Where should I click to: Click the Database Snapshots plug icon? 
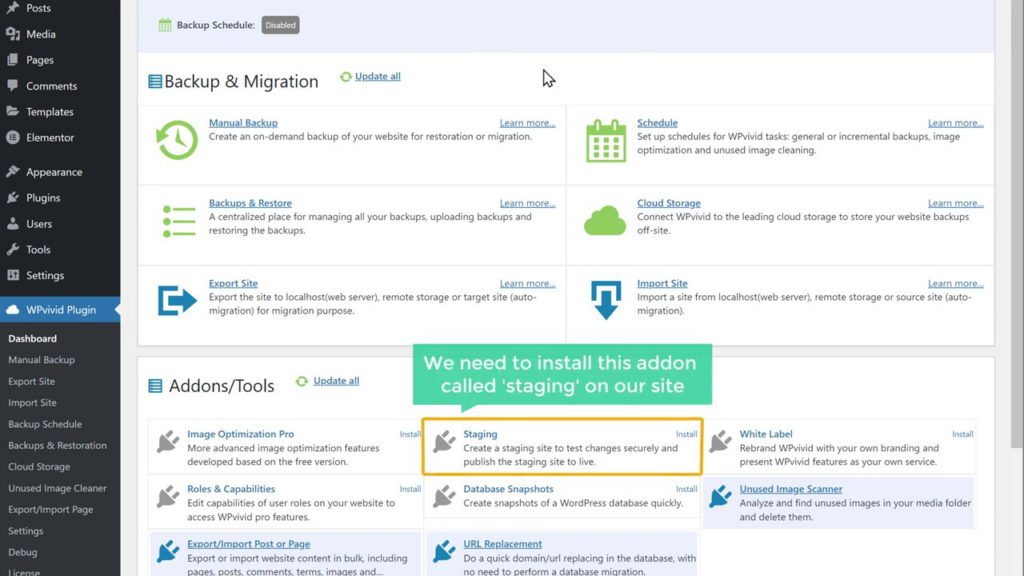click(x=444, y=496)
